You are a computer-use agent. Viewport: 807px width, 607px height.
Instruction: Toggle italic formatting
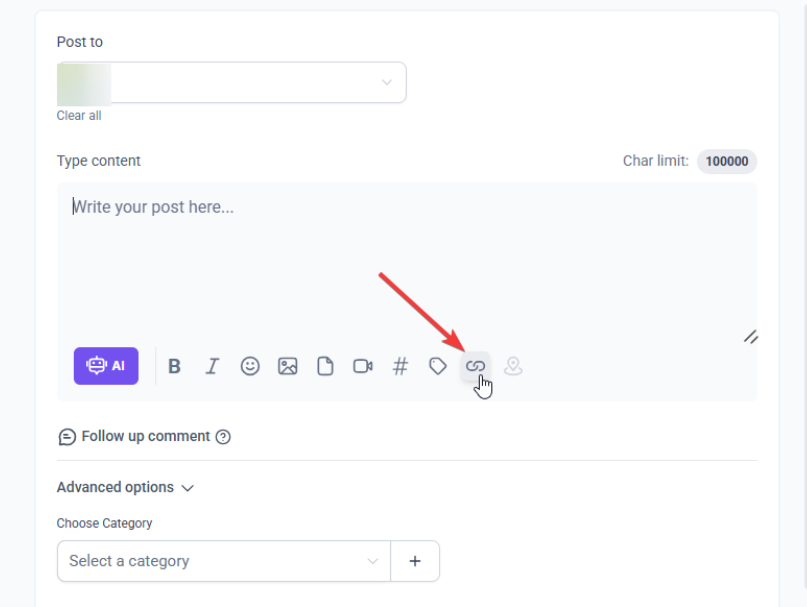point(212,366)
